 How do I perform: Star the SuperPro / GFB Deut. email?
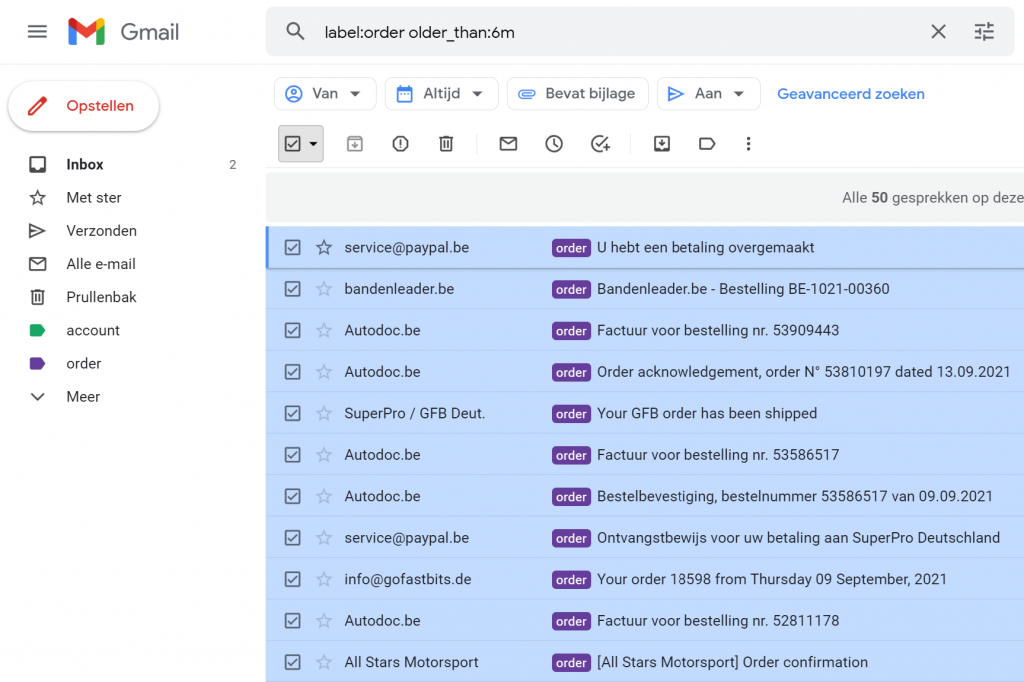tap(324, 414)
